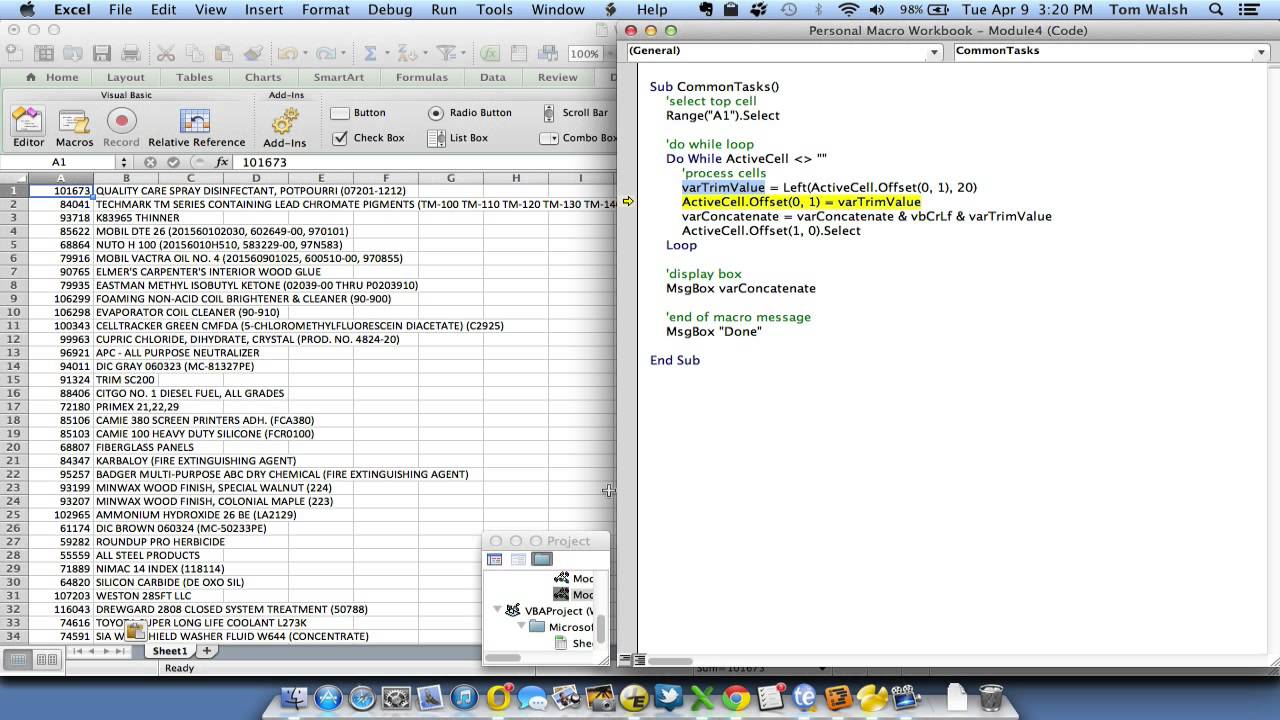Click the Print icon in Excel toolbar

(x=129, y=54)
